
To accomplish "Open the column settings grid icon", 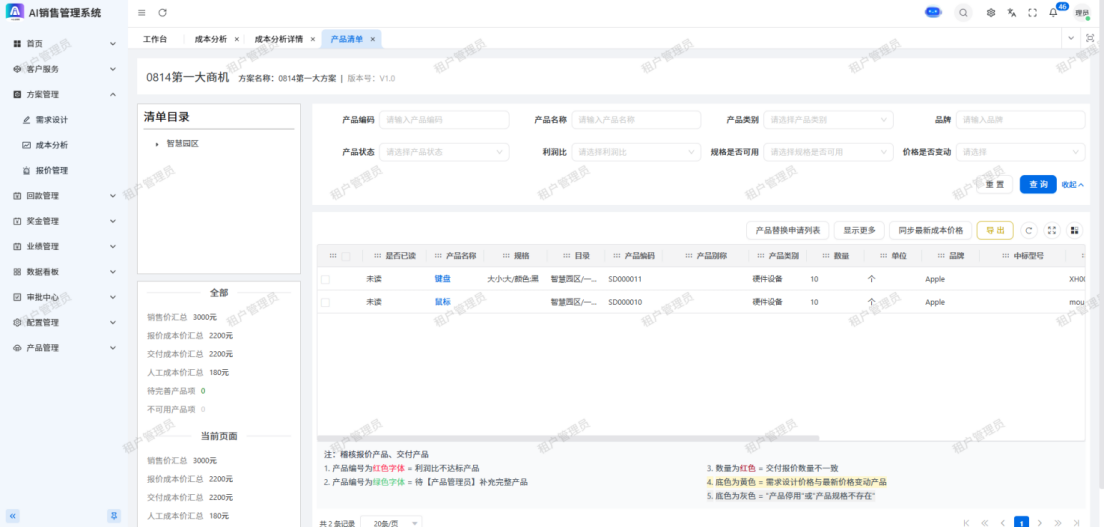I will (1075, 230).
